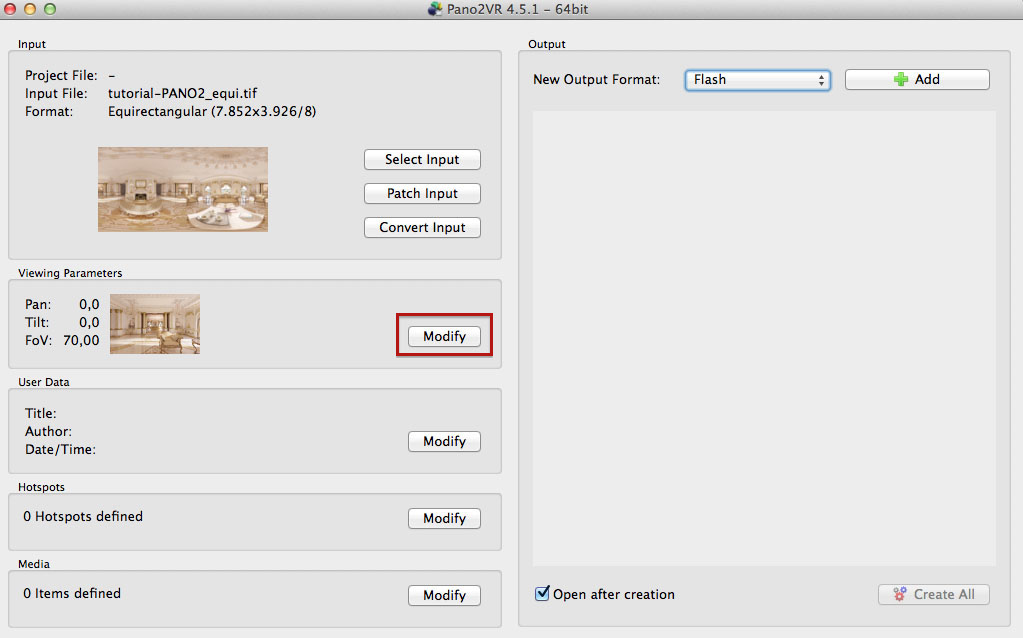Click the red close window button
Viewport: 1023px width, 638px height.
[x=10, y=9]
